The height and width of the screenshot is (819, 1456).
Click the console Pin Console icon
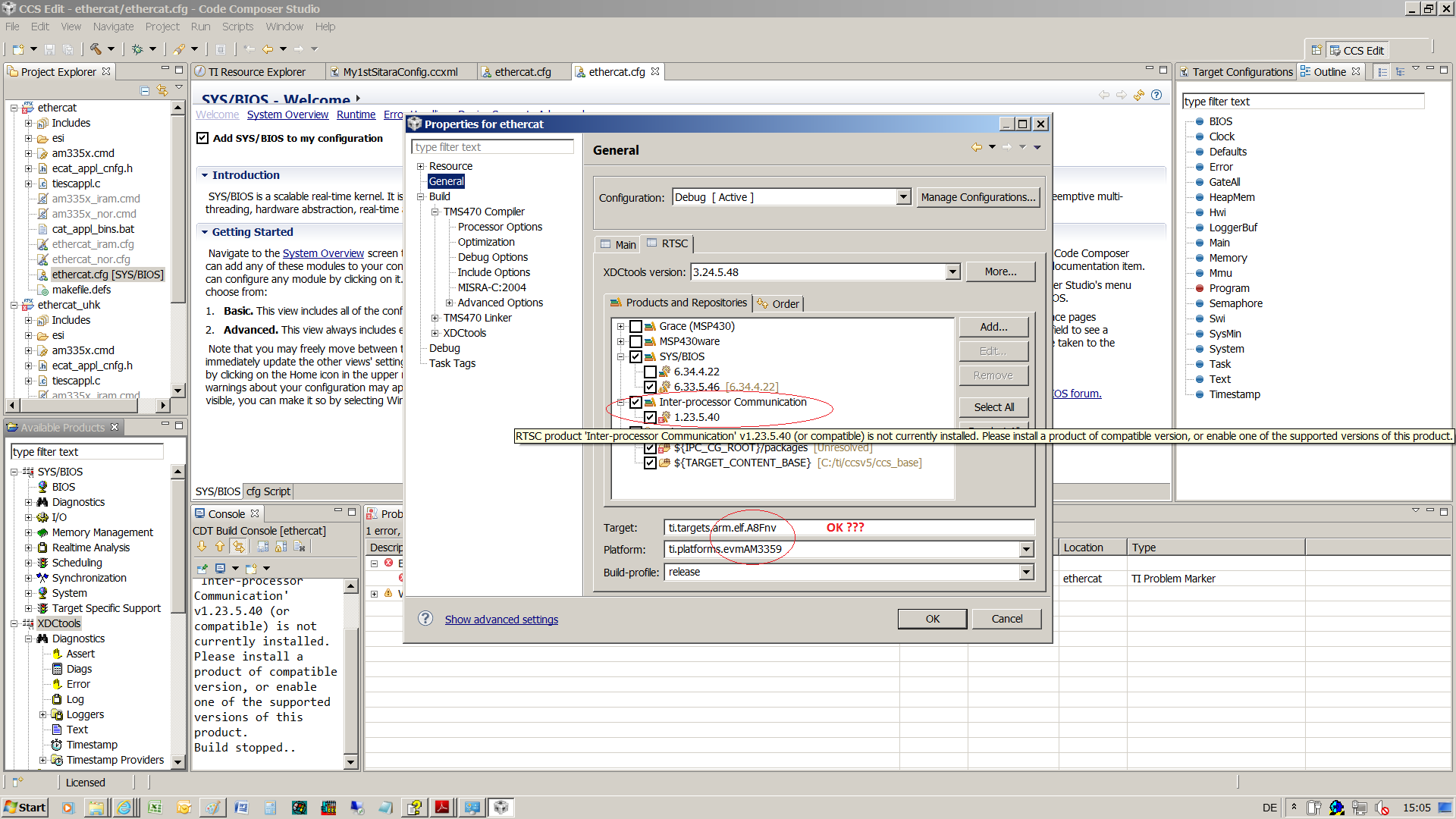pyautogui.click(x=202, y=568)
